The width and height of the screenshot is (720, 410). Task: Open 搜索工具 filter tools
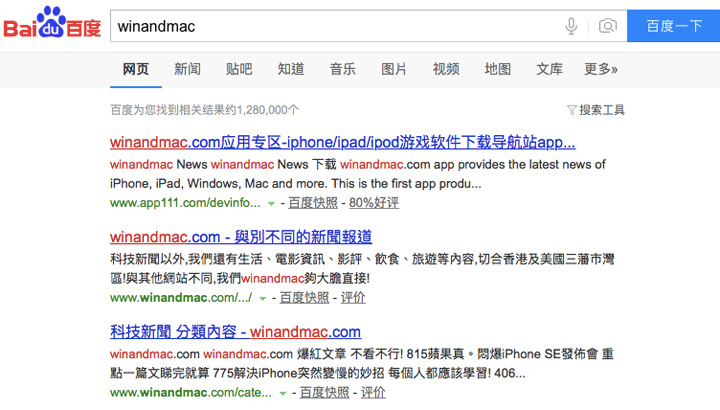595,109
